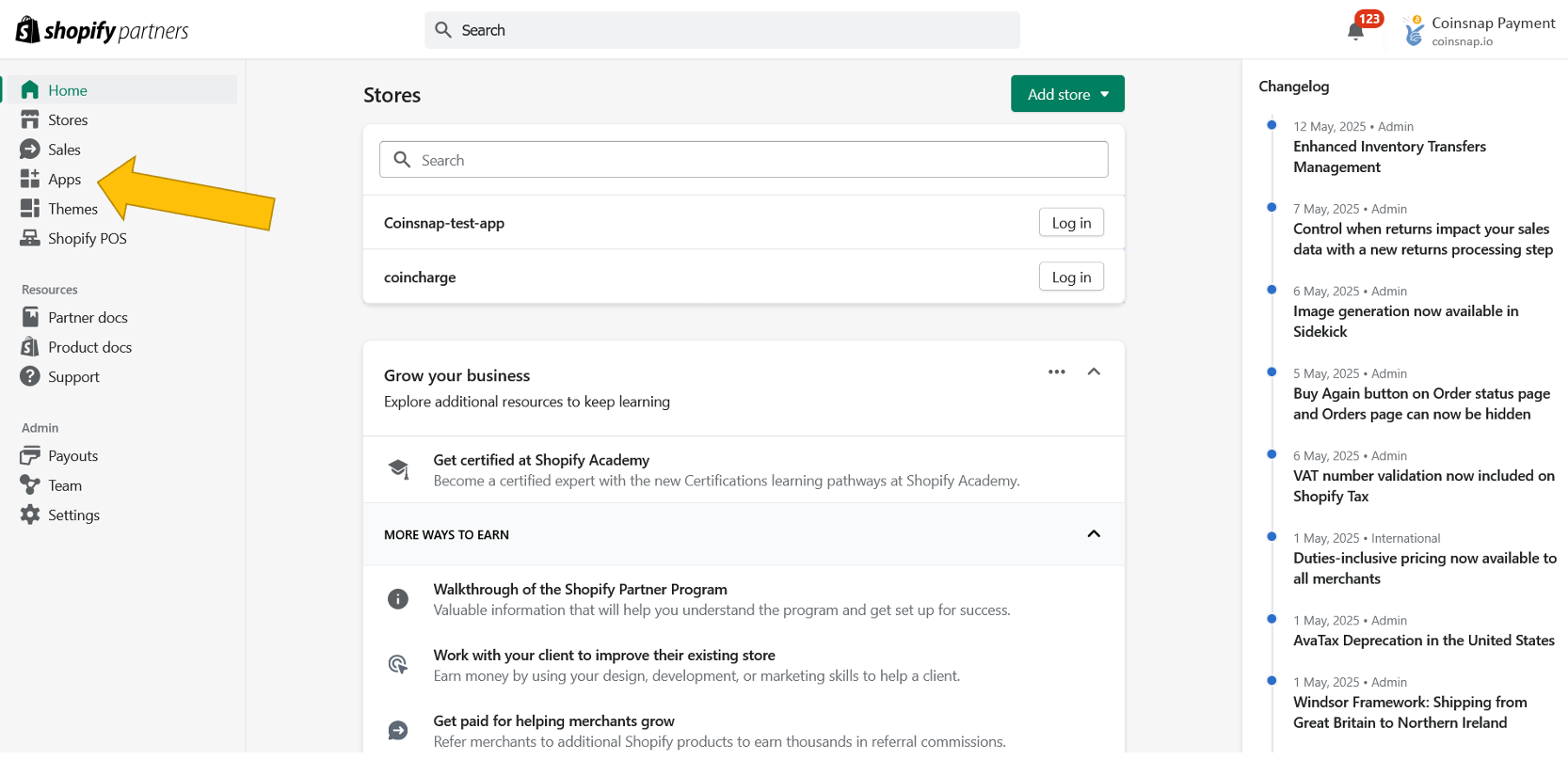Viewport: 1568px width, 760px height.
Task: Click the Payouts card icon
Action: tap(30, 455)
